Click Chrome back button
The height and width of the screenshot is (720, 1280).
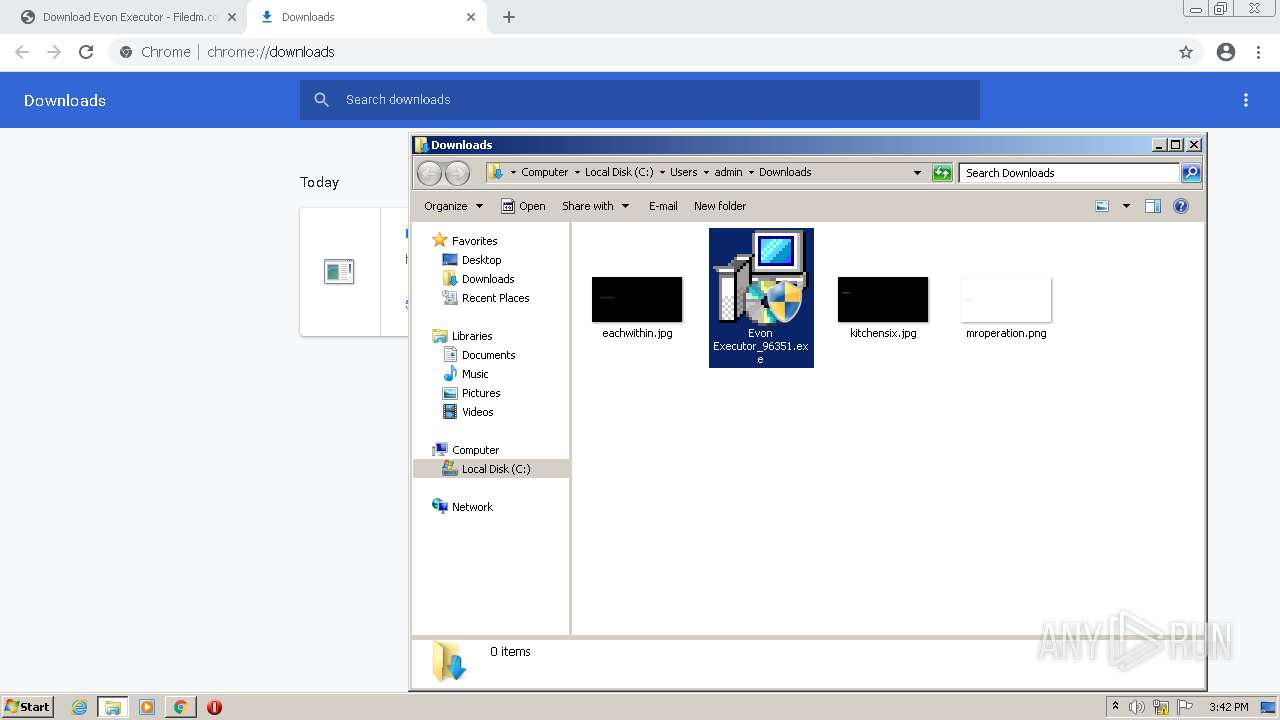pyautogui.click(x=22, y=52)
